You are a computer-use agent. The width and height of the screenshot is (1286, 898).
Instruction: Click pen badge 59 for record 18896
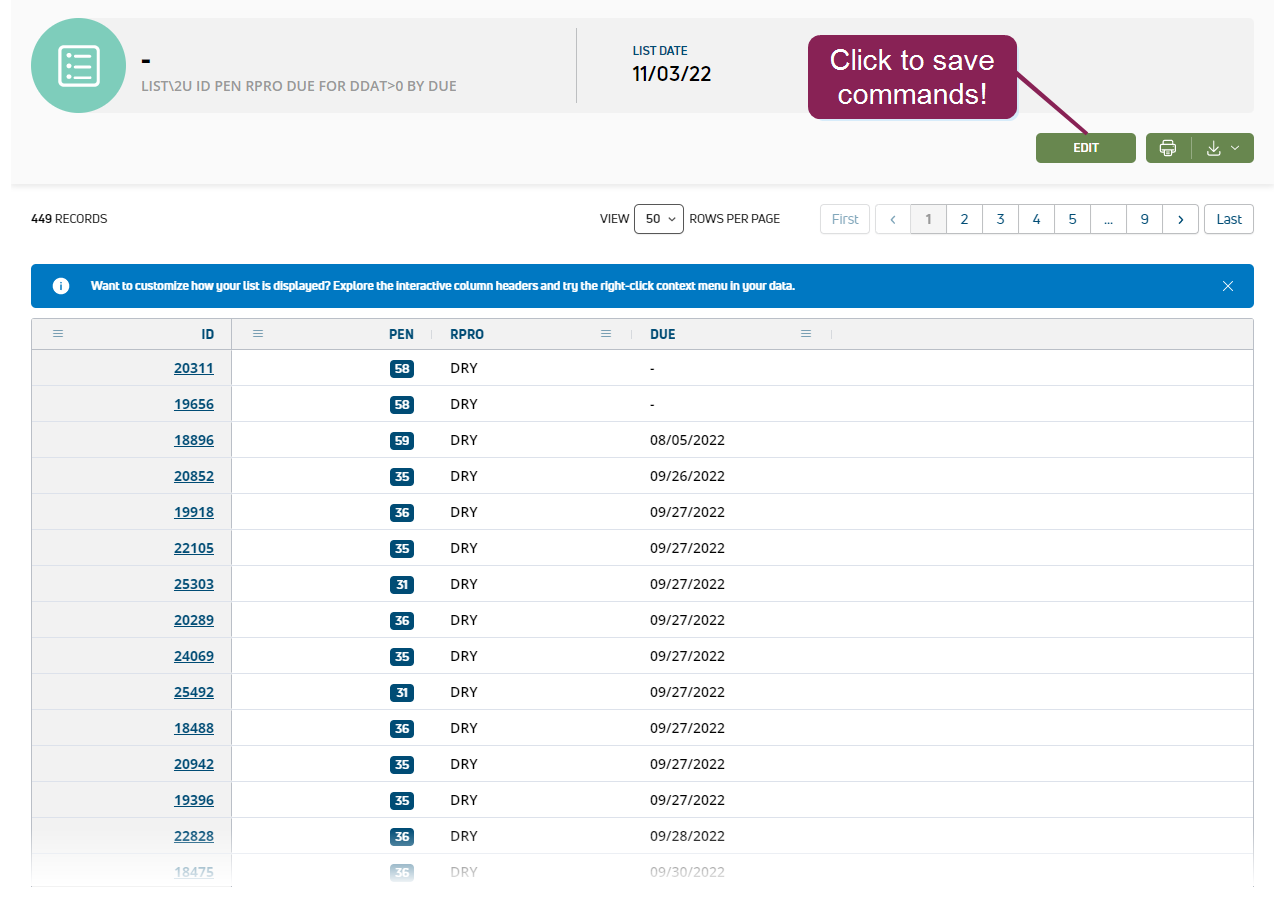(401, 440)
